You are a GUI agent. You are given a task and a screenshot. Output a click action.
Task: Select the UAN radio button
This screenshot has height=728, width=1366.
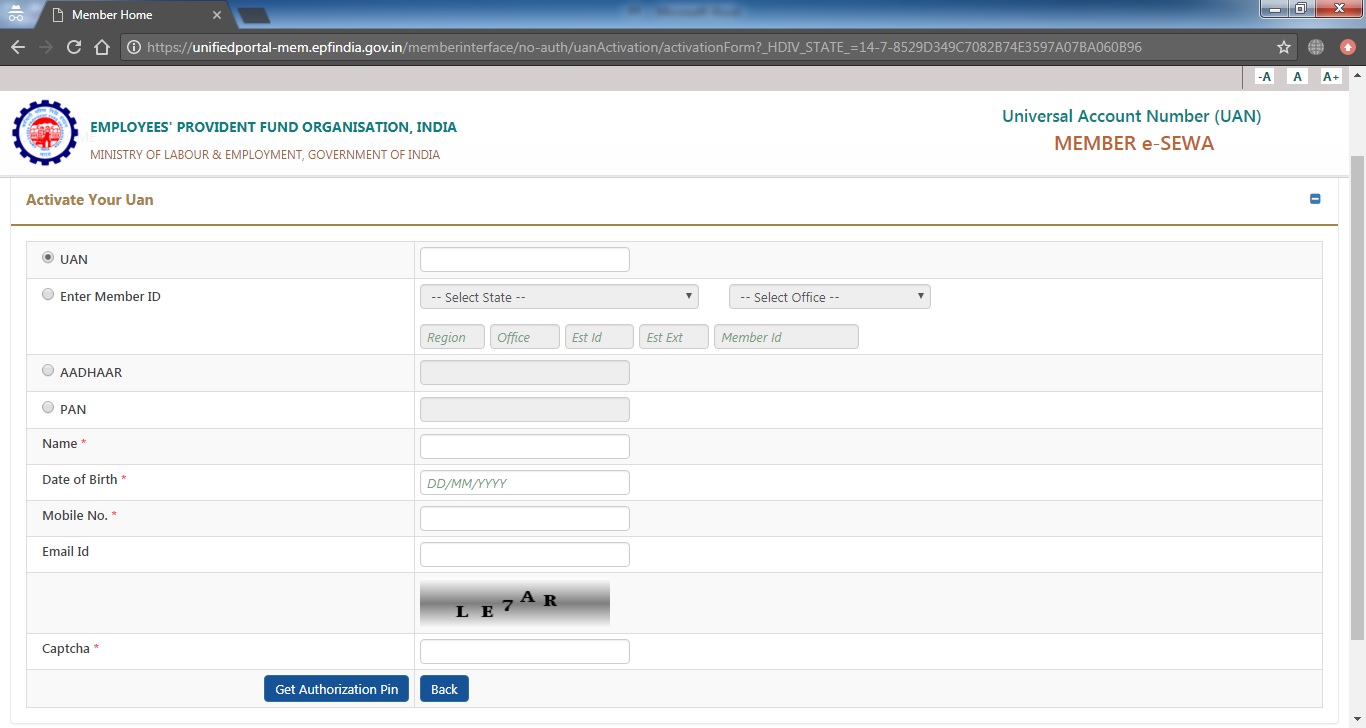point(47,256)
